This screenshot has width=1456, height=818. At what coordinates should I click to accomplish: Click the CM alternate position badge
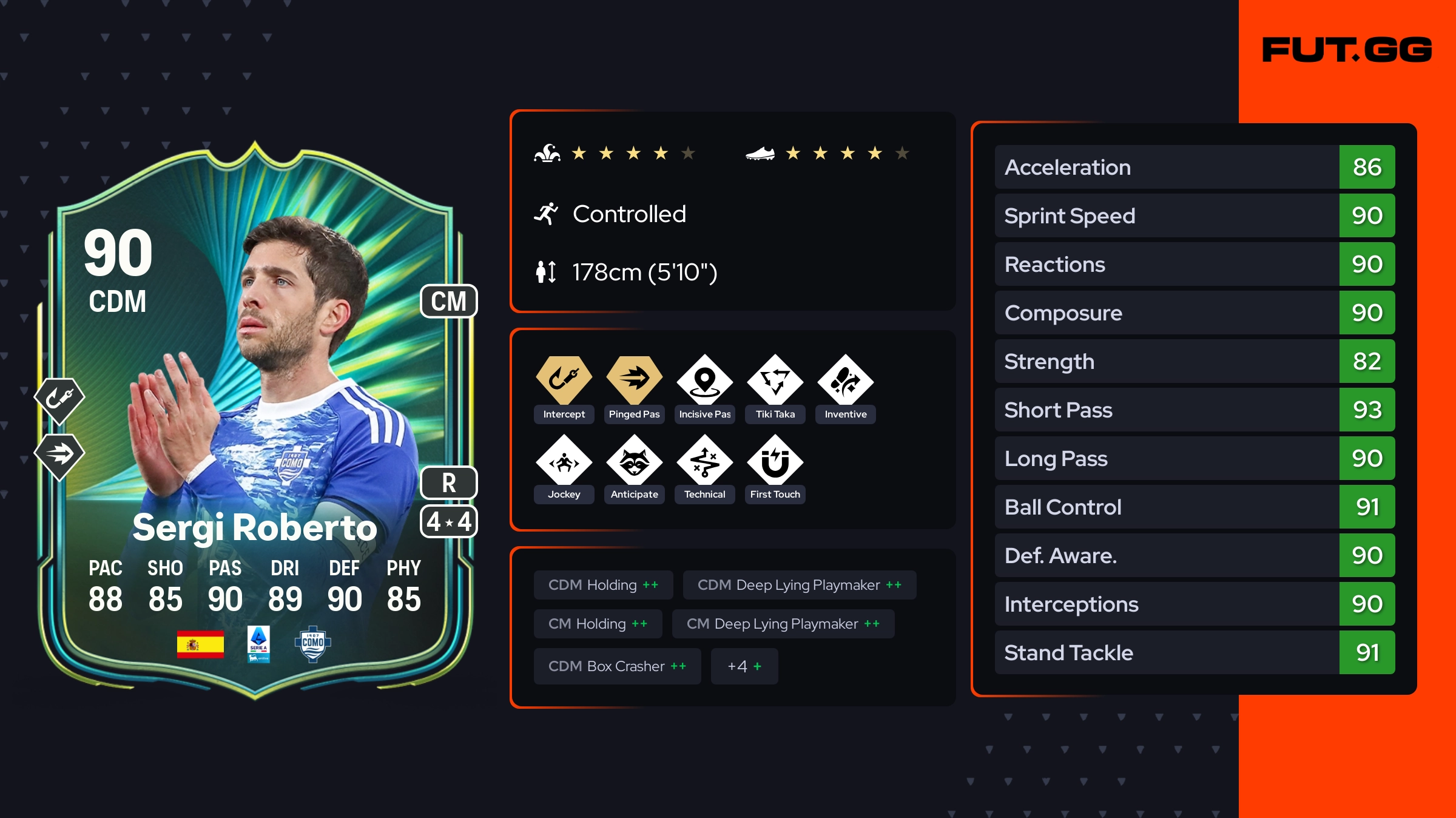click(449, 302)
